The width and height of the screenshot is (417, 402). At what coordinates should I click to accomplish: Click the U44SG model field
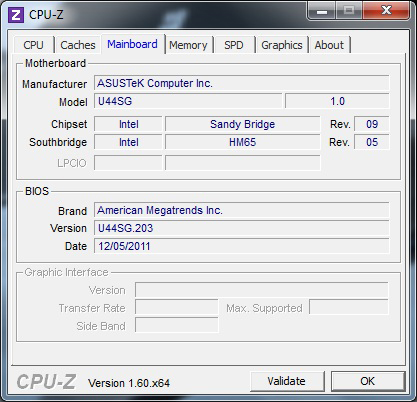[188, 101]
